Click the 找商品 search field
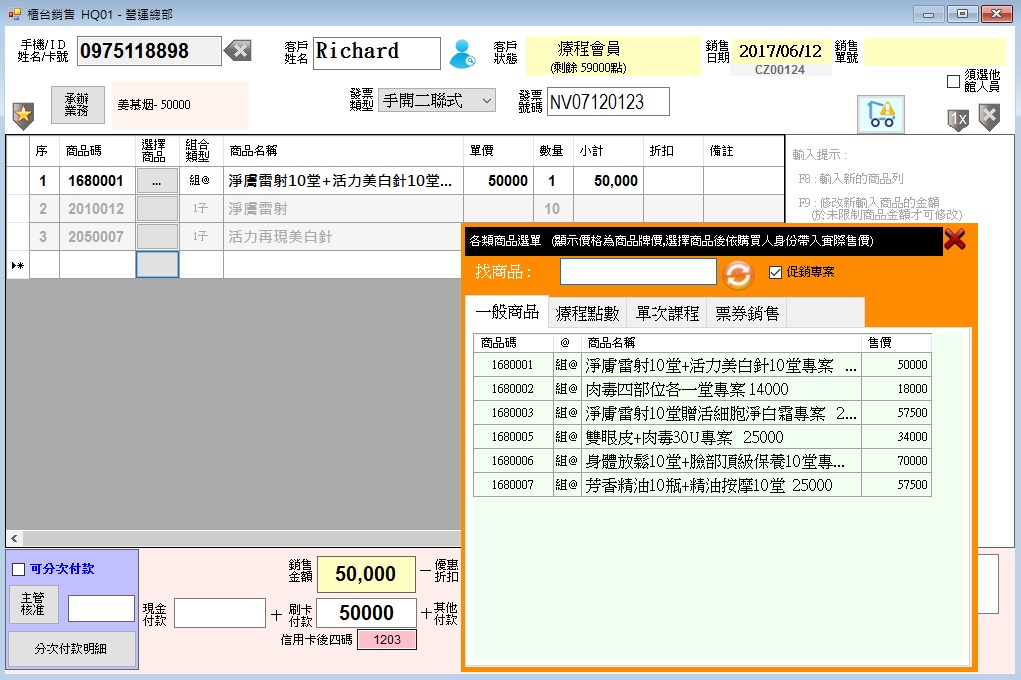The width and height of the screenshot is (1021, 680). [x=637, y=272]
